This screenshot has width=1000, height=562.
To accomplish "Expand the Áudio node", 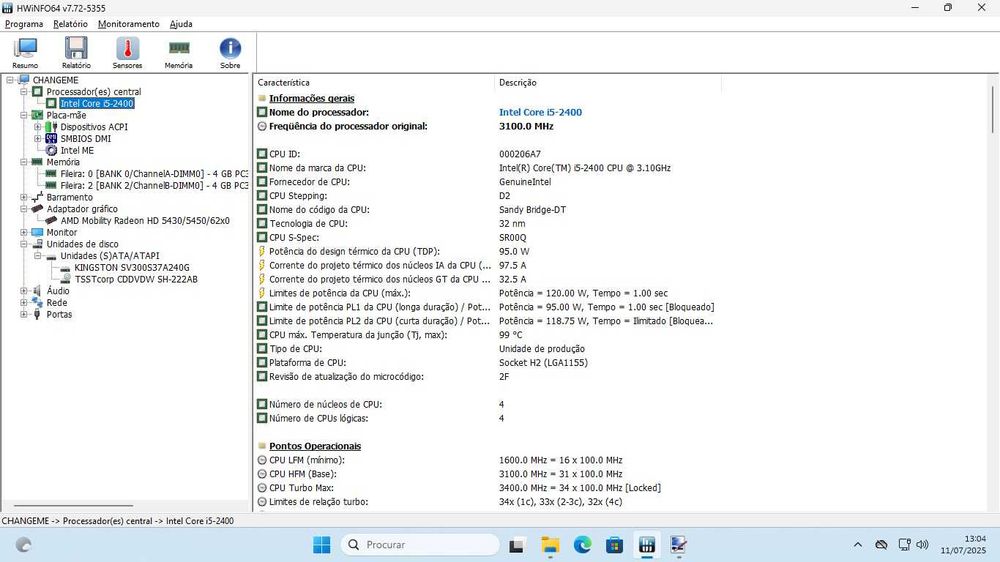I will pos(24,291).
